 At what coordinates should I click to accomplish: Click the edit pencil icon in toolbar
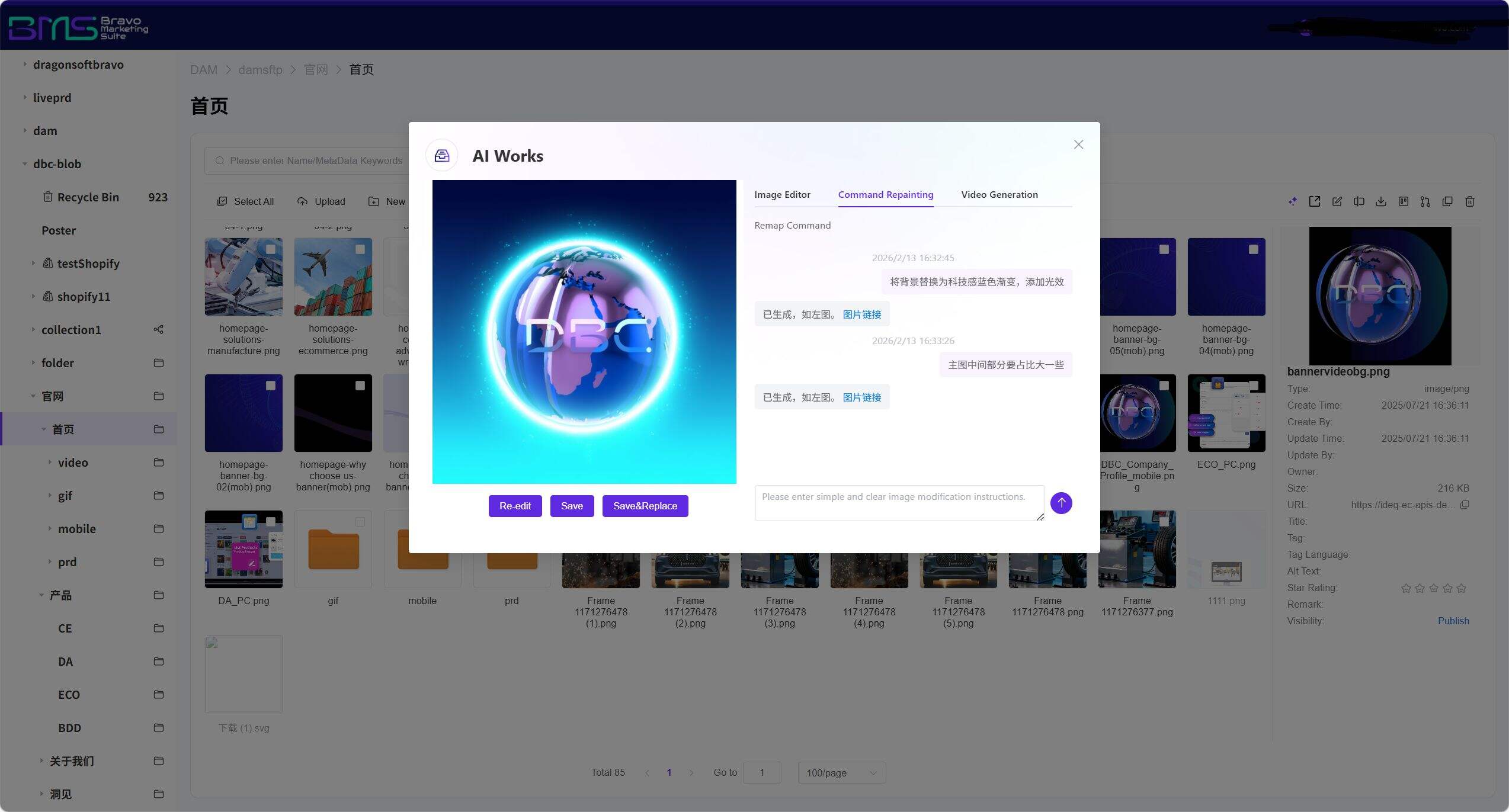click(x=1337, y=201)
